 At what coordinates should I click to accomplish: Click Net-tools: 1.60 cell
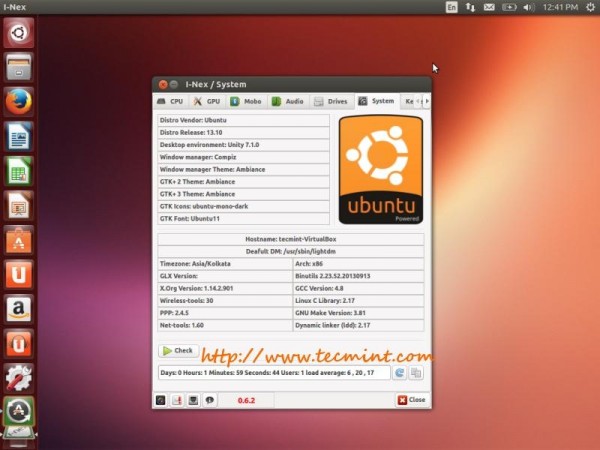(225, 325)
